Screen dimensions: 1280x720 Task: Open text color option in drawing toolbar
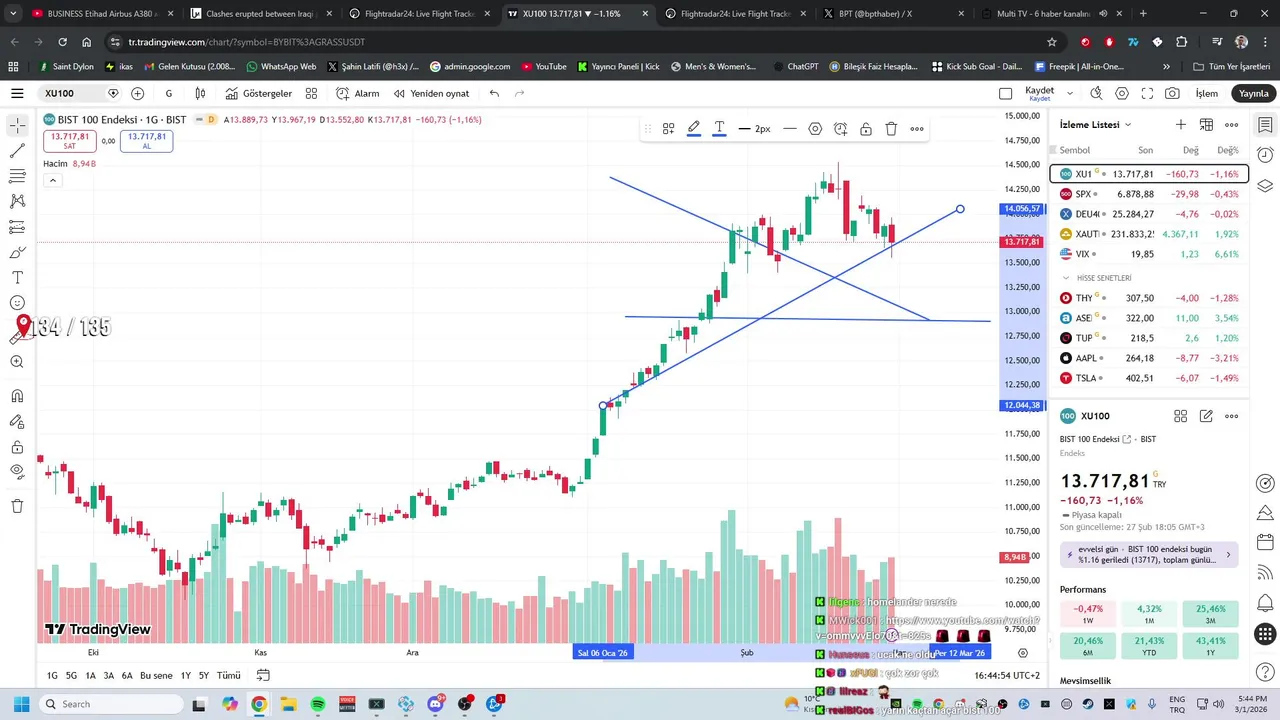(x=719, y=128)
